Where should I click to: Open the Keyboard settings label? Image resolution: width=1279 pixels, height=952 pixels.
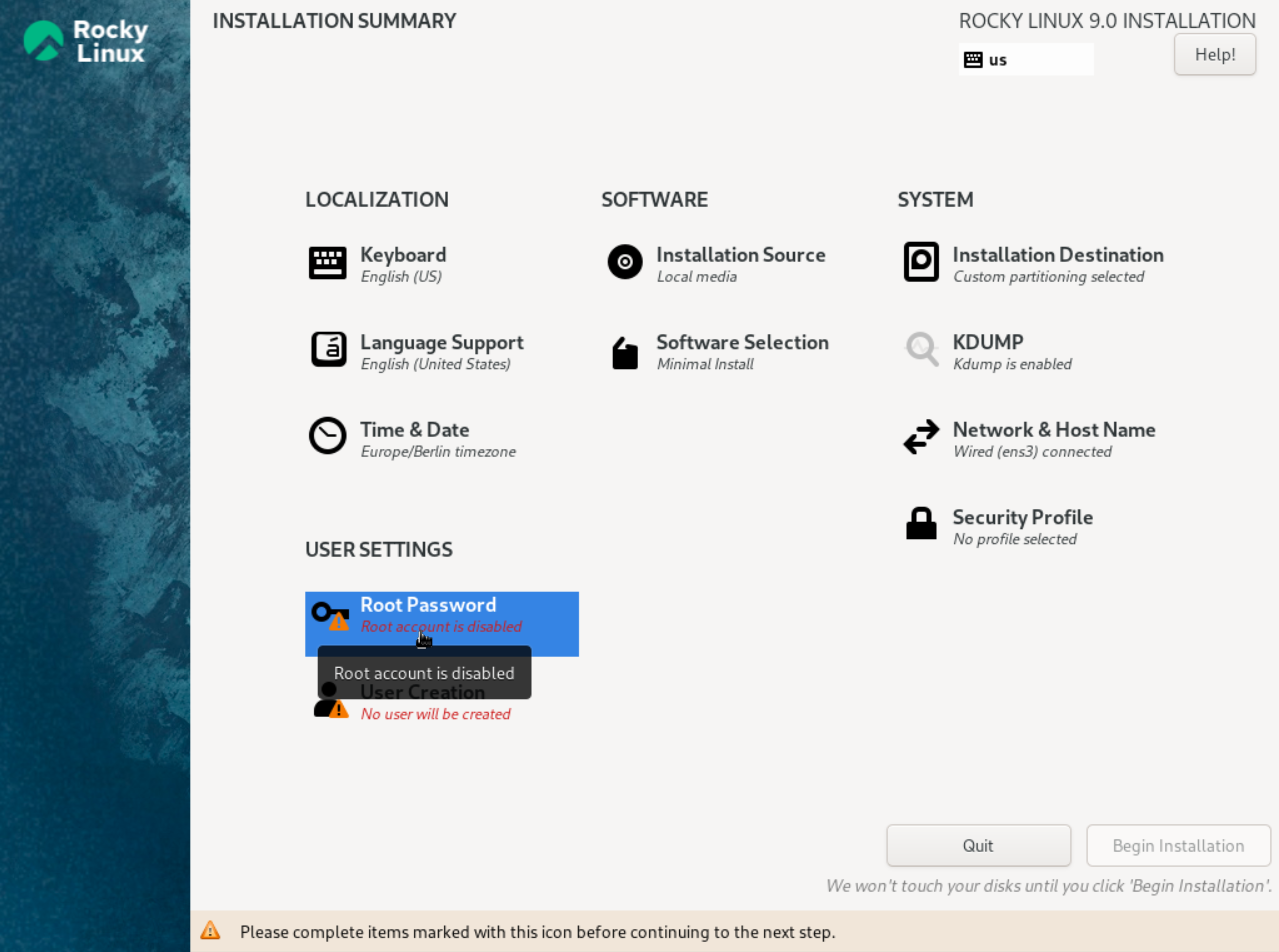[403, 255]
